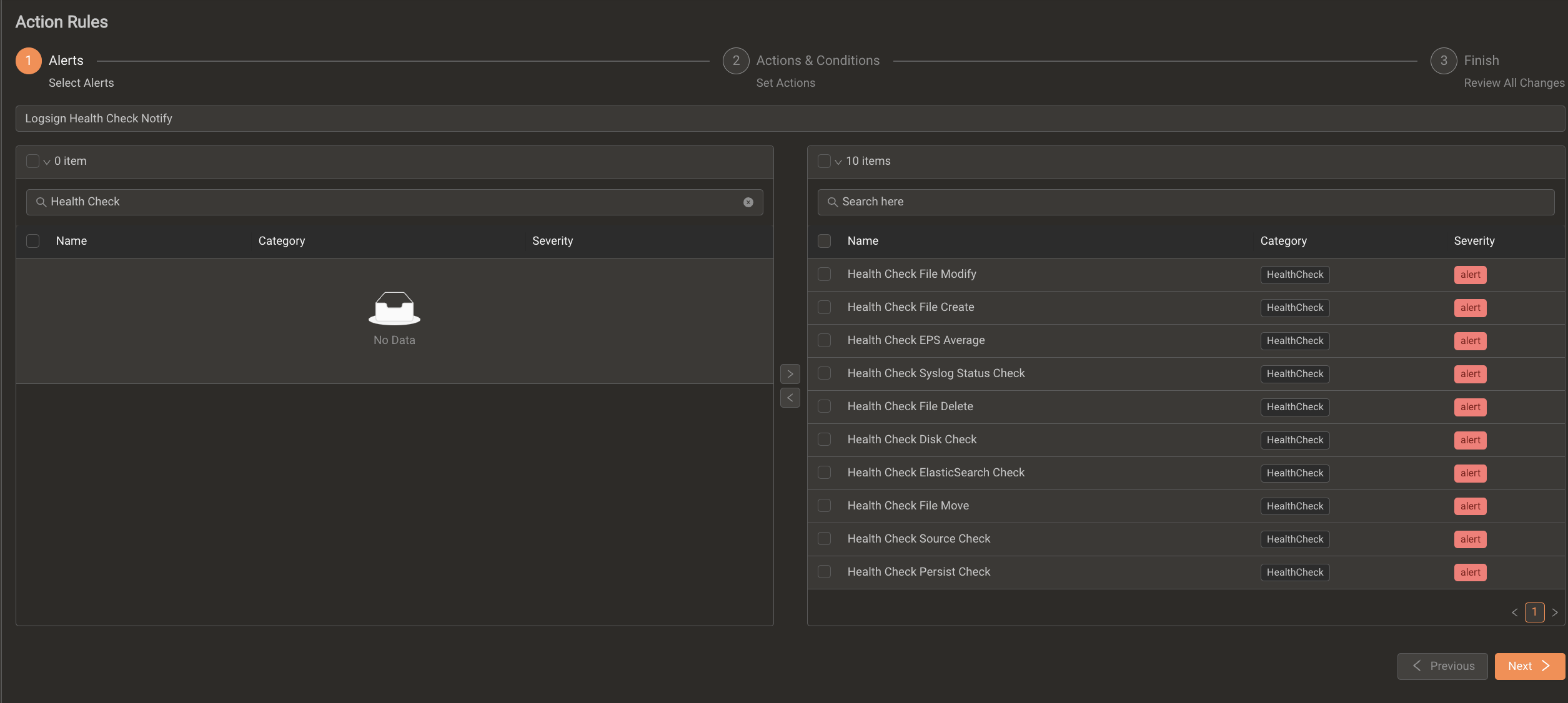Toggle select-all checkbox beside 10 items

824,161
